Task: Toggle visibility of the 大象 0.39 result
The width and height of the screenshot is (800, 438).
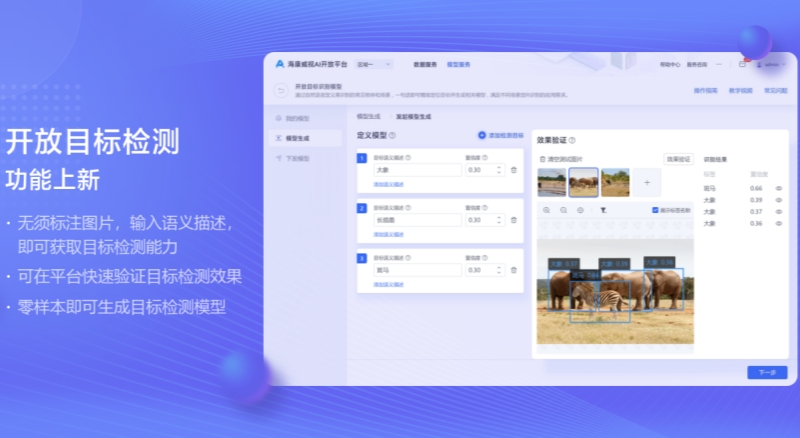Action: point(779,200)
